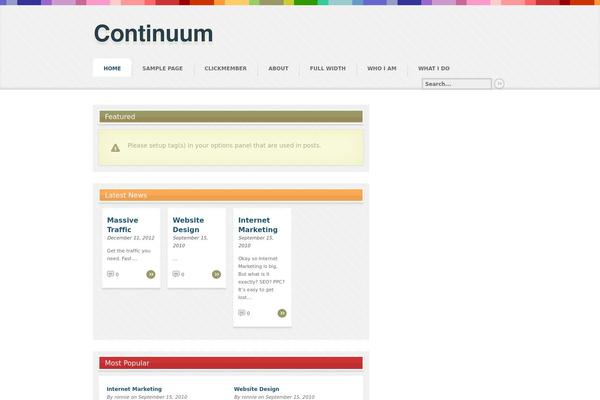Viewport: 600px width, 400px height.
Task: Open the About menu item
Action: (x=278, y=68)
